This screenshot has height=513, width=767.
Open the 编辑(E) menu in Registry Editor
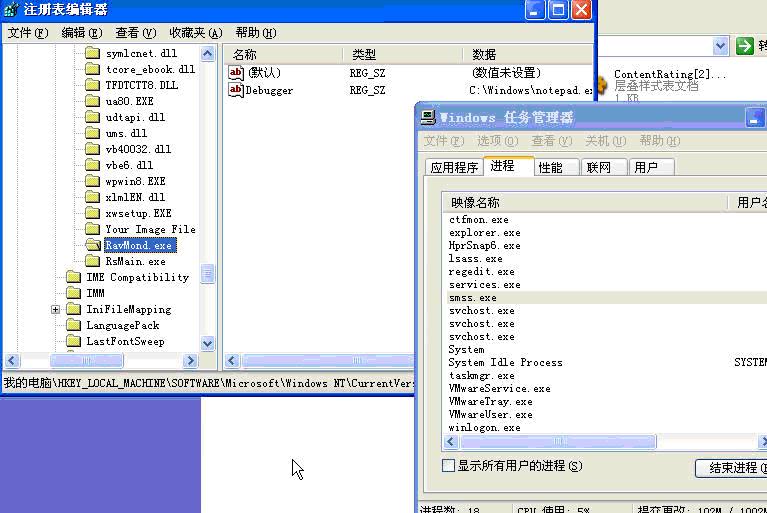82,33
